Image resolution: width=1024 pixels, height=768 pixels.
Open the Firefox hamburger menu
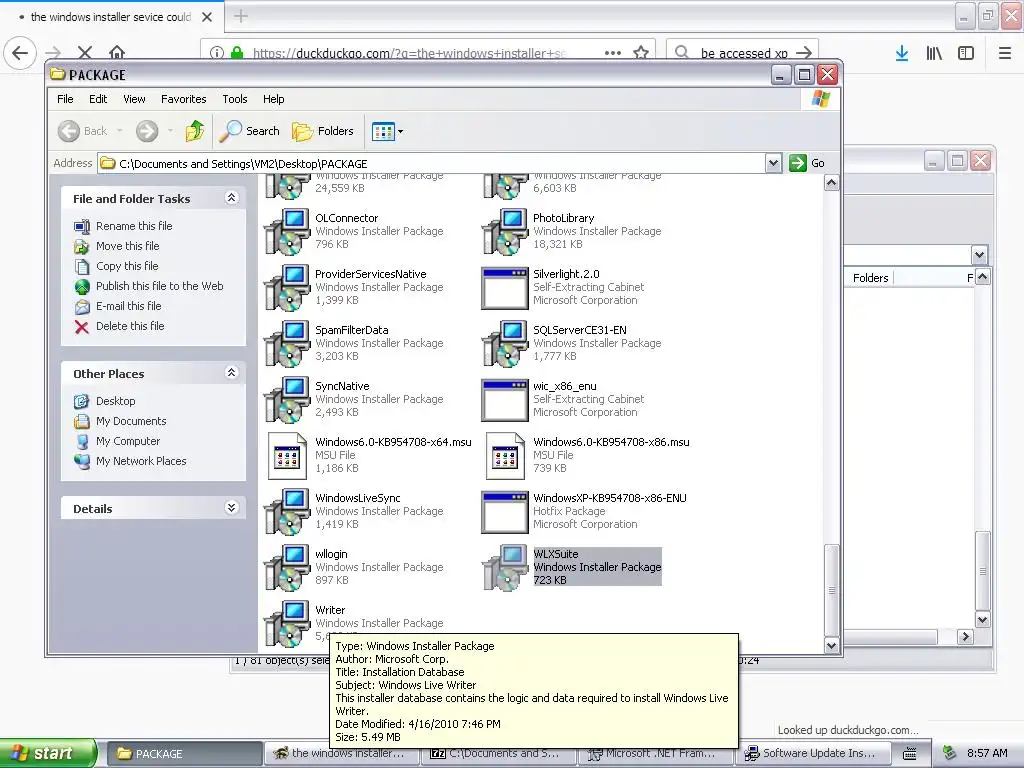1005,53
